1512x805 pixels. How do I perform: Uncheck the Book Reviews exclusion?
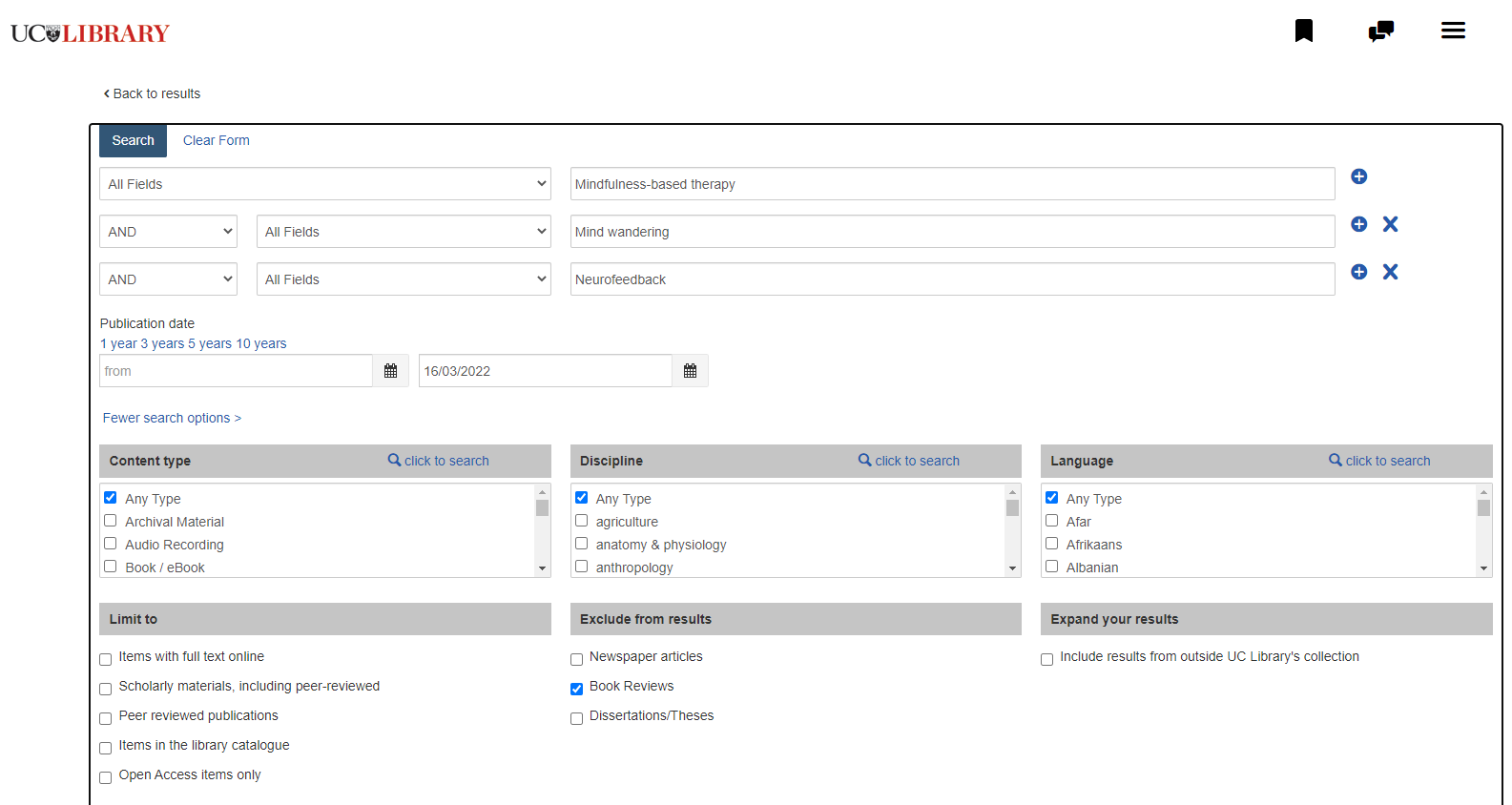(577, 689)
